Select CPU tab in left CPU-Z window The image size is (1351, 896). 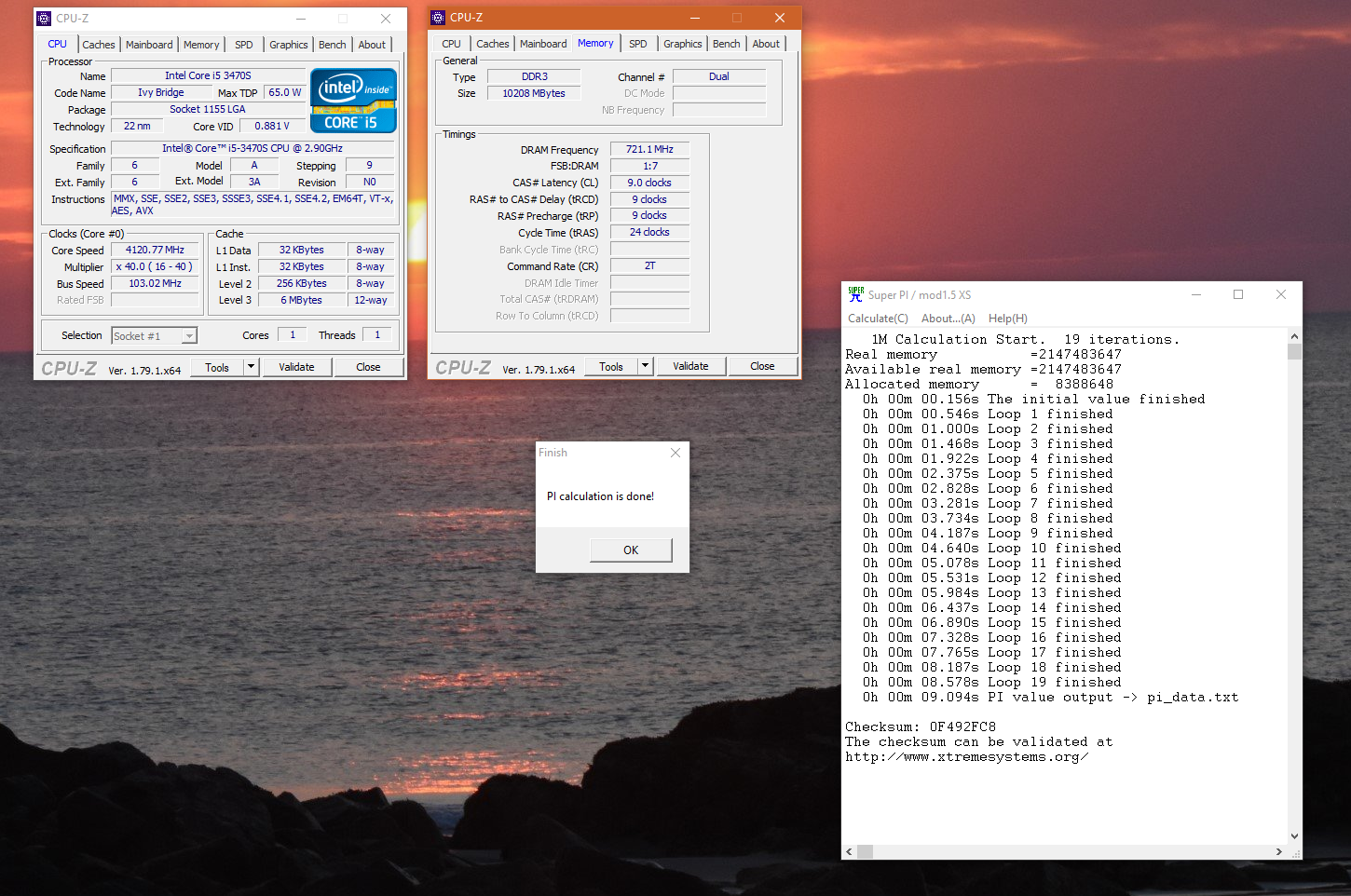58,44
